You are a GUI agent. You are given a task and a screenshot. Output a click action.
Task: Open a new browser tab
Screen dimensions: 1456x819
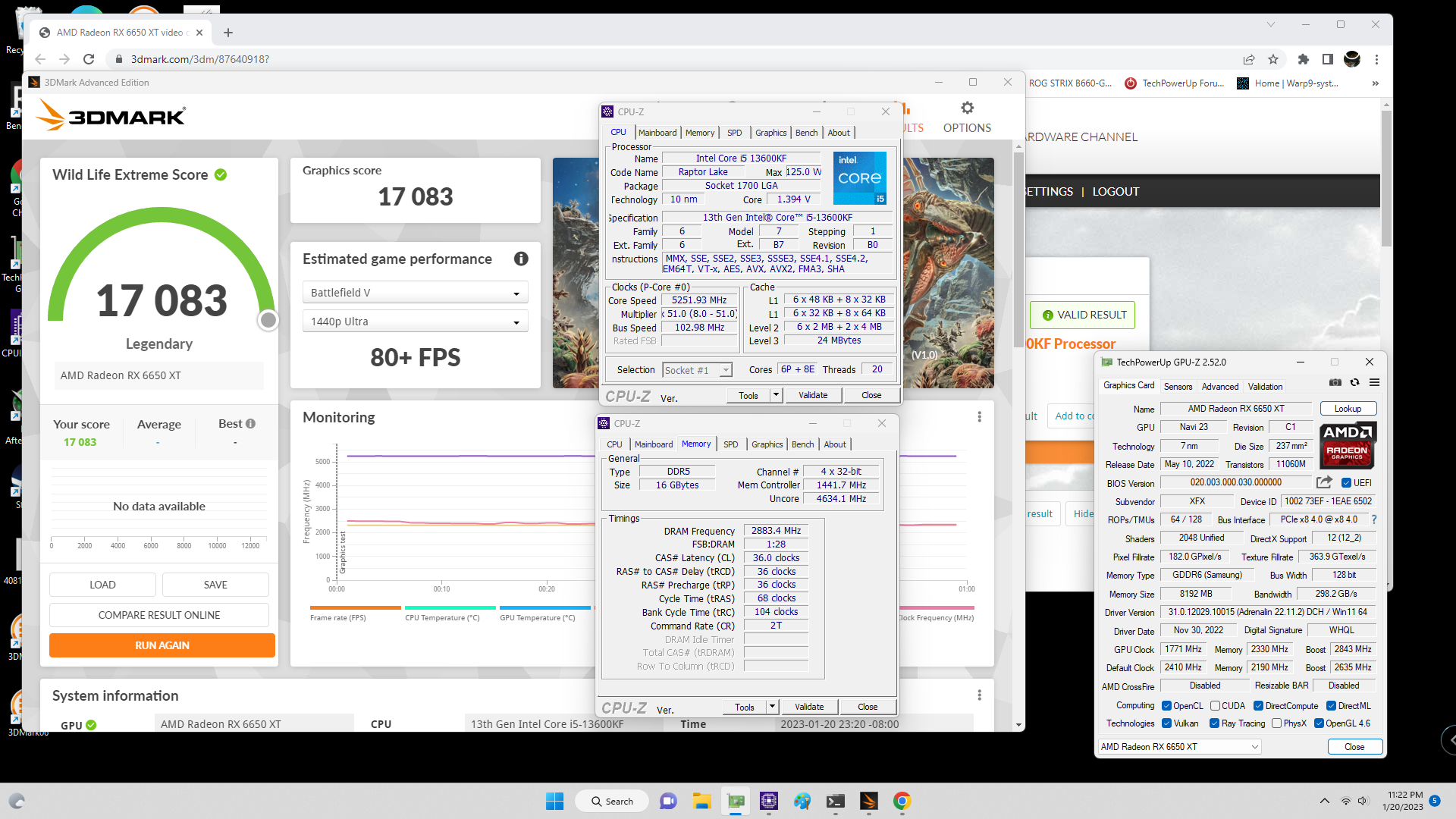(228, 33)
